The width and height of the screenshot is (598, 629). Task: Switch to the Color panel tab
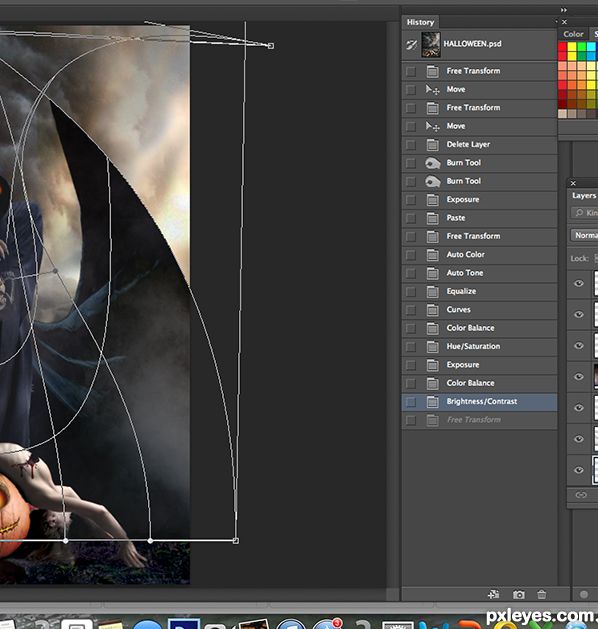[573, 34]
